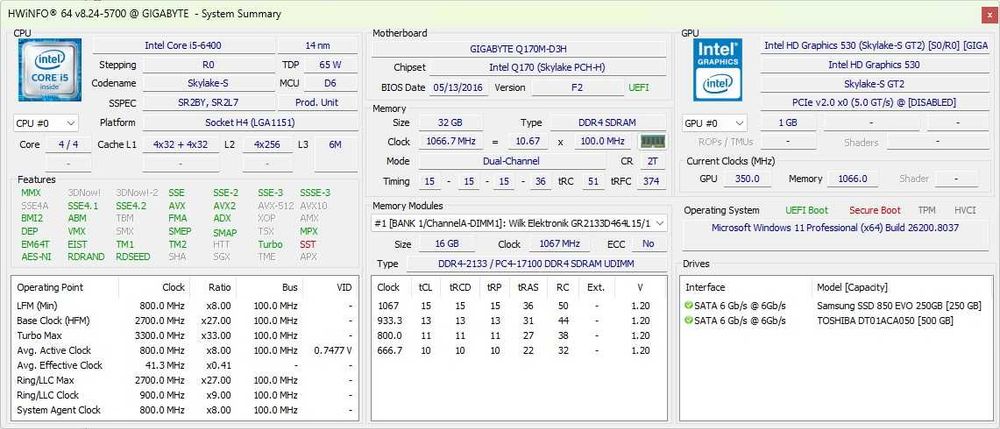This screenshot has width=1000, height=429.
Task: Click the TPM label
Action: point(927,210)
